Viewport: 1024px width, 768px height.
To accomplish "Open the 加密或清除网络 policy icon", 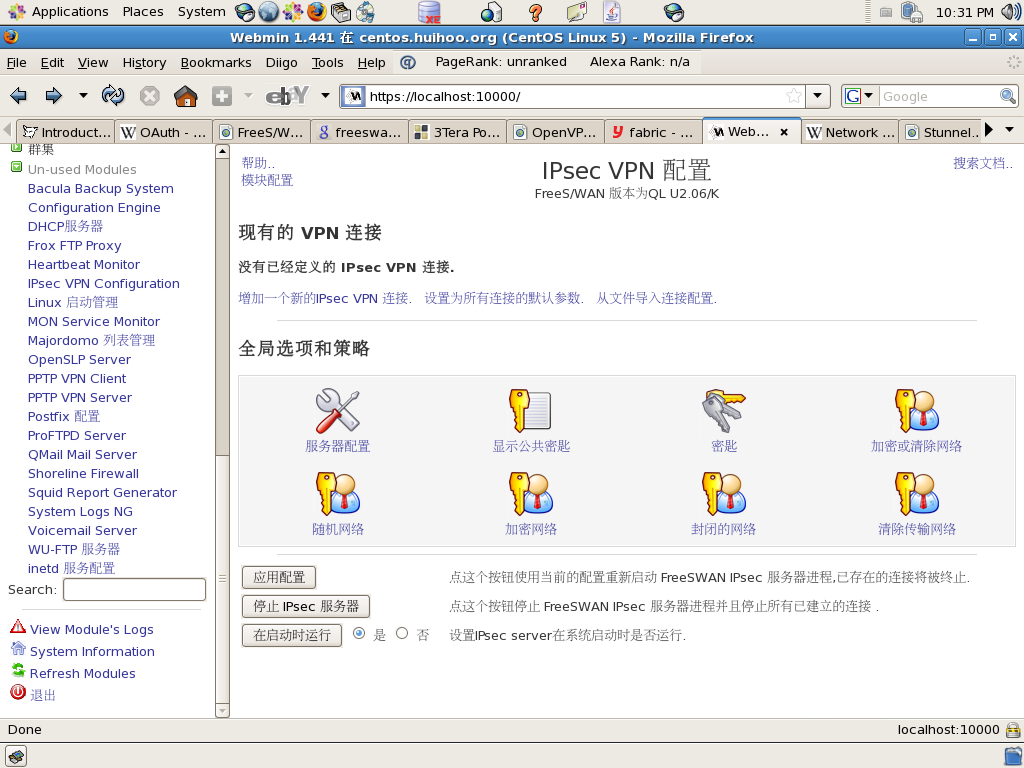I will coord(916,411).
